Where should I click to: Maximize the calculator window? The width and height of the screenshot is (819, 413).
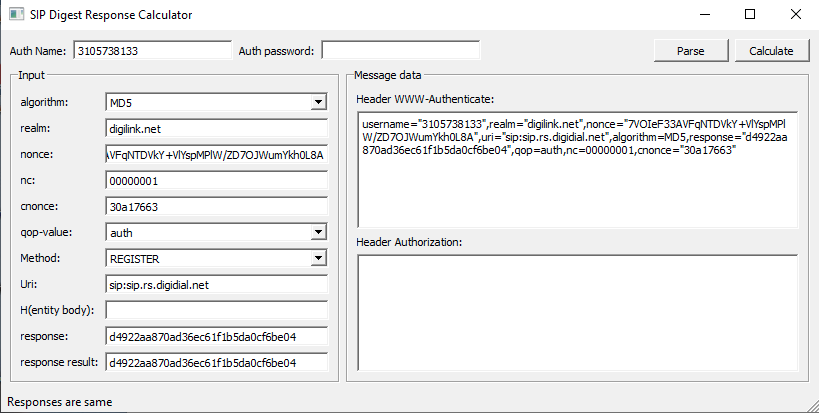750,14
